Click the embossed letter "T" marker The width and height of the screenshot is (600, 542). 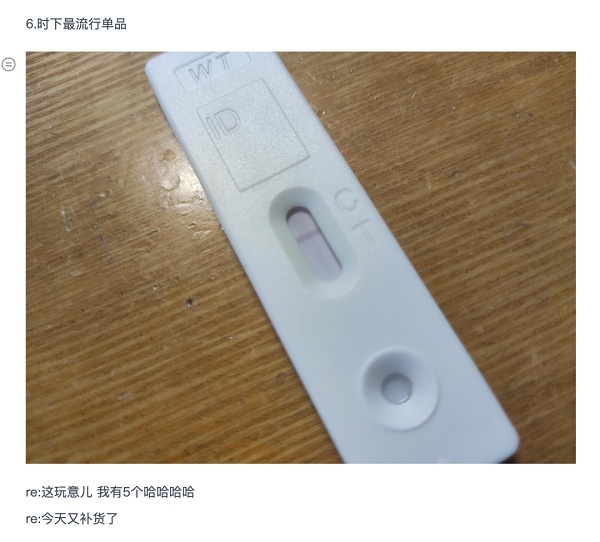tap(364, 230)
